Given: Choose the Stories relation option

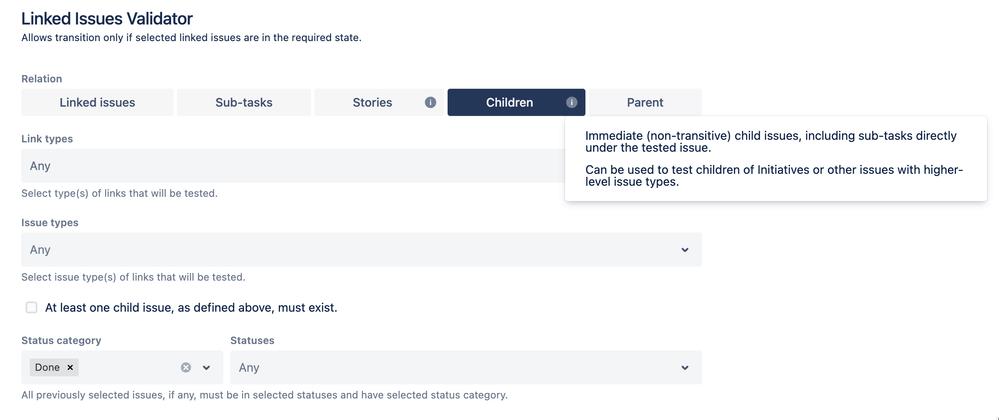Looking at the screenshot, I should pyautogui.click(x=372, y=102).
